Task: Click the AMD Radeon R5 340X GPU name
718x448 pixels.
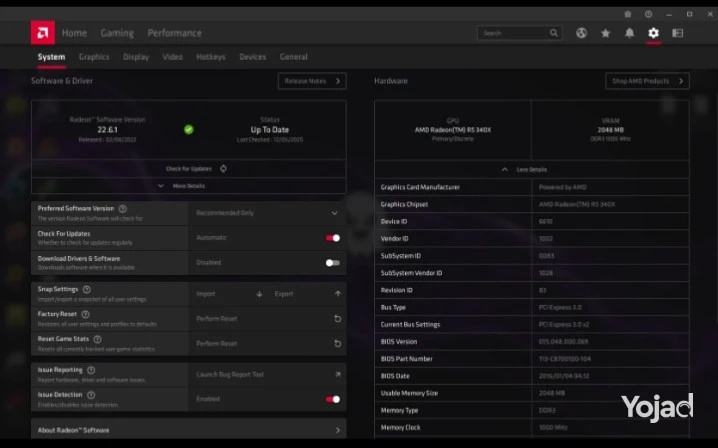Action: (453, 130)
